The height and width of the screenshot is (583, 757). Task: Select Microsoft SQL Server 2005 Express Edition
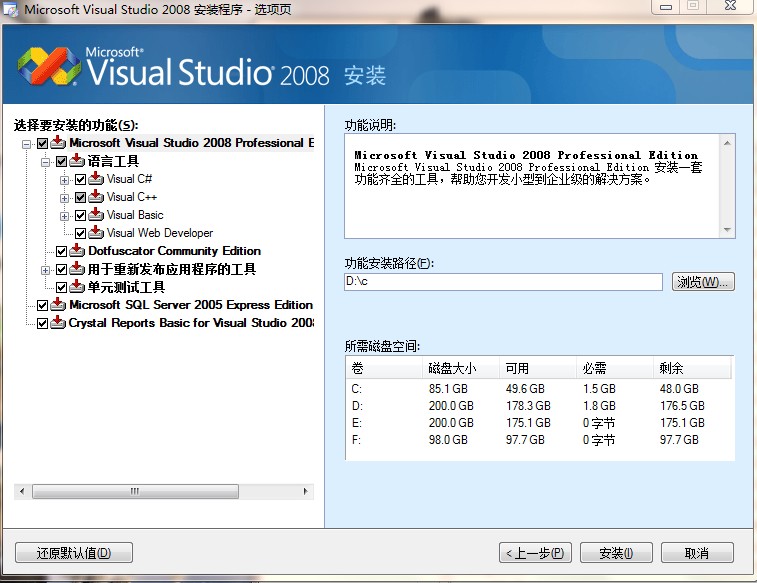[x=191, y=305]
